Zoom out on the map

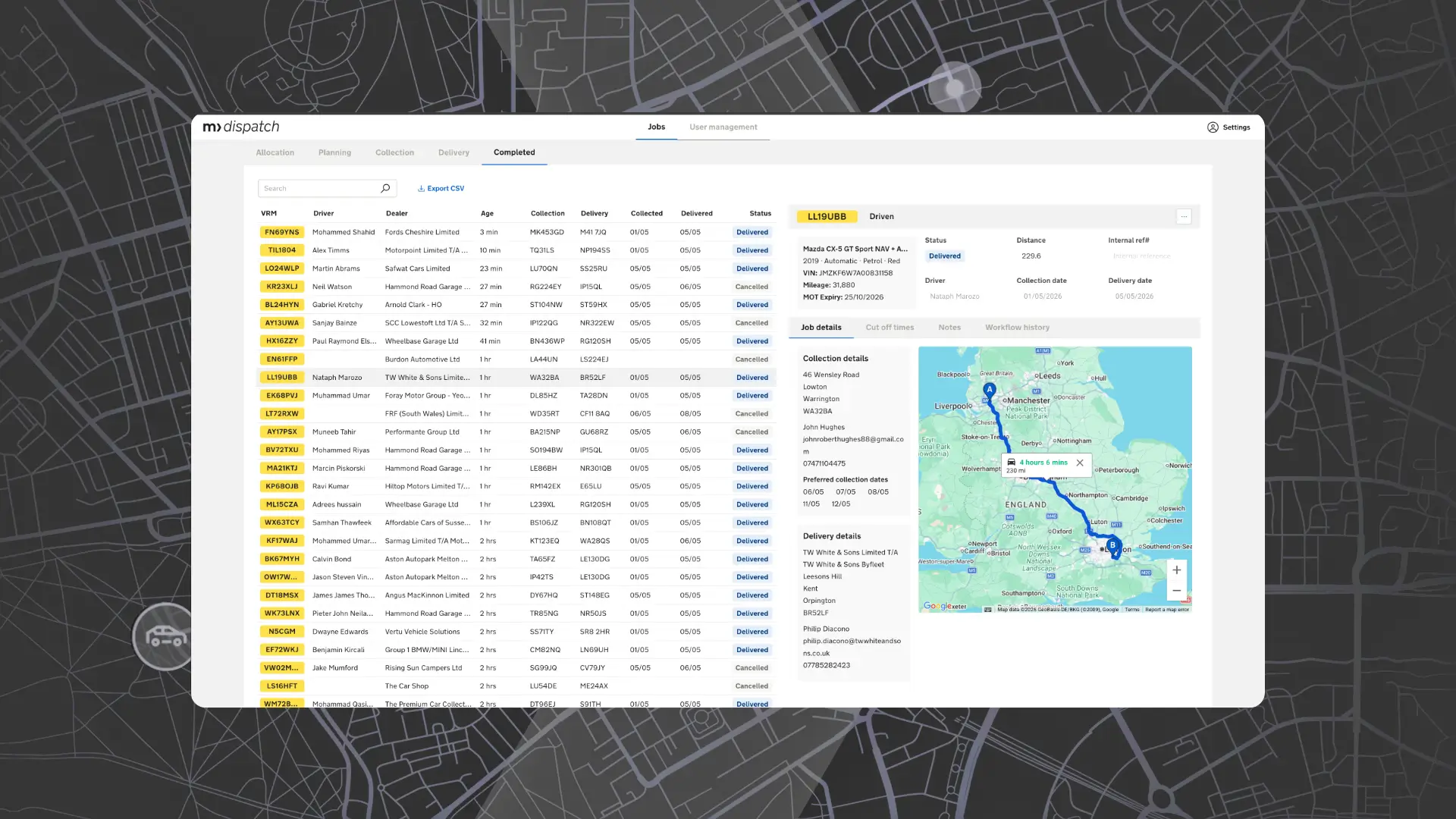(x=1176, y=591)
